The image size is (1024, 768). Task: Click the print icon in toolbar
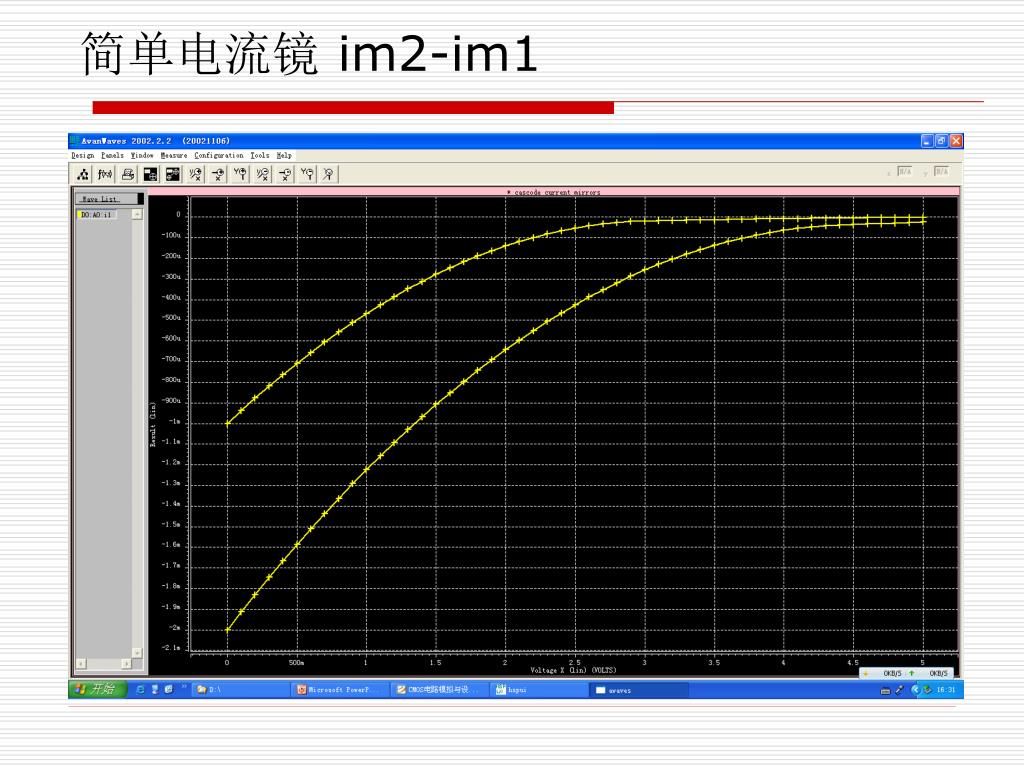click(128, 174)
